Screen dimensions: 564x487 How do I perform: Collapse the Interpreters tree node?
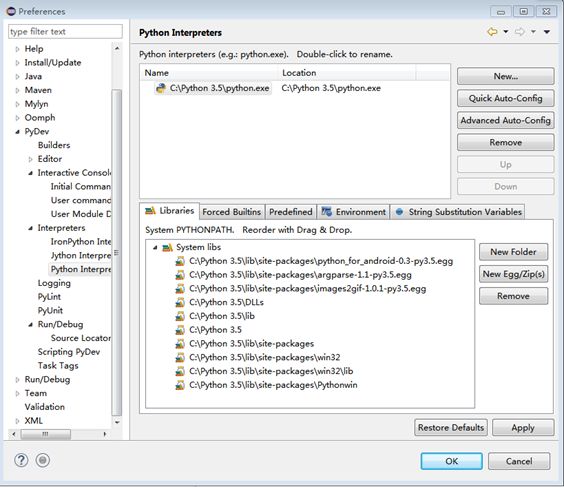pyautogui.click(x=31, y=228)
